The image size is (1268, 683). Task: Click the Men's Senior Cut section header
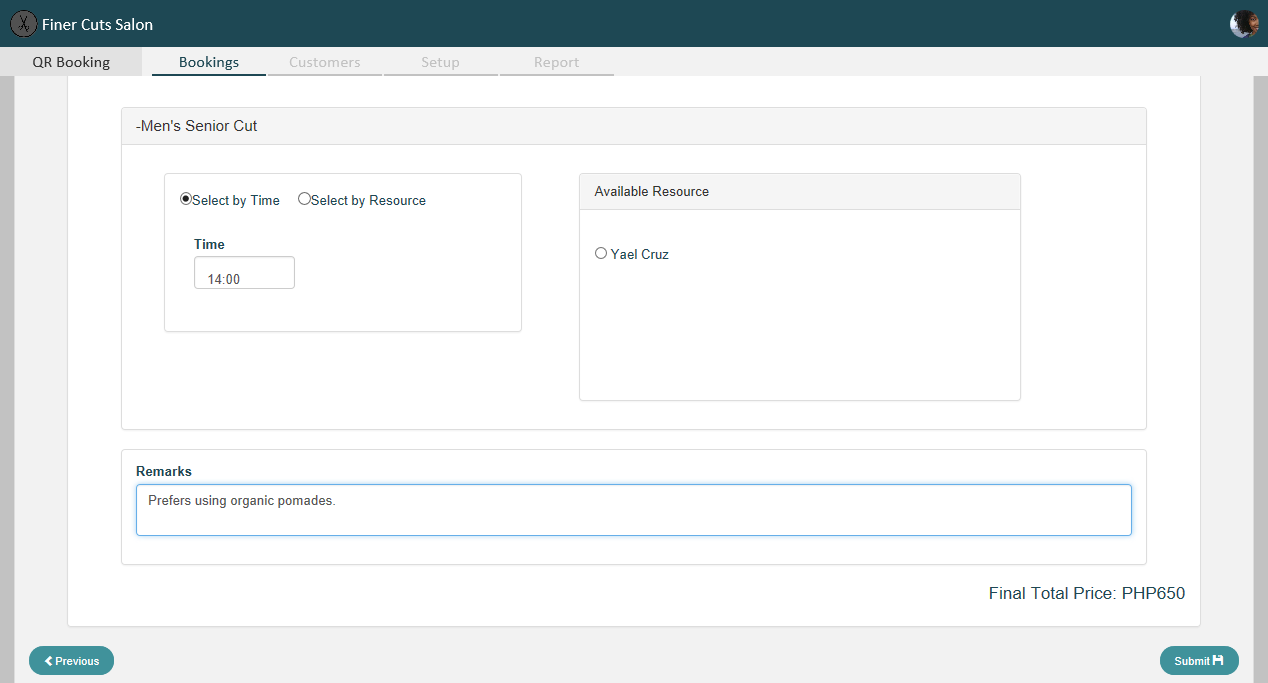[x=634, y=127]
